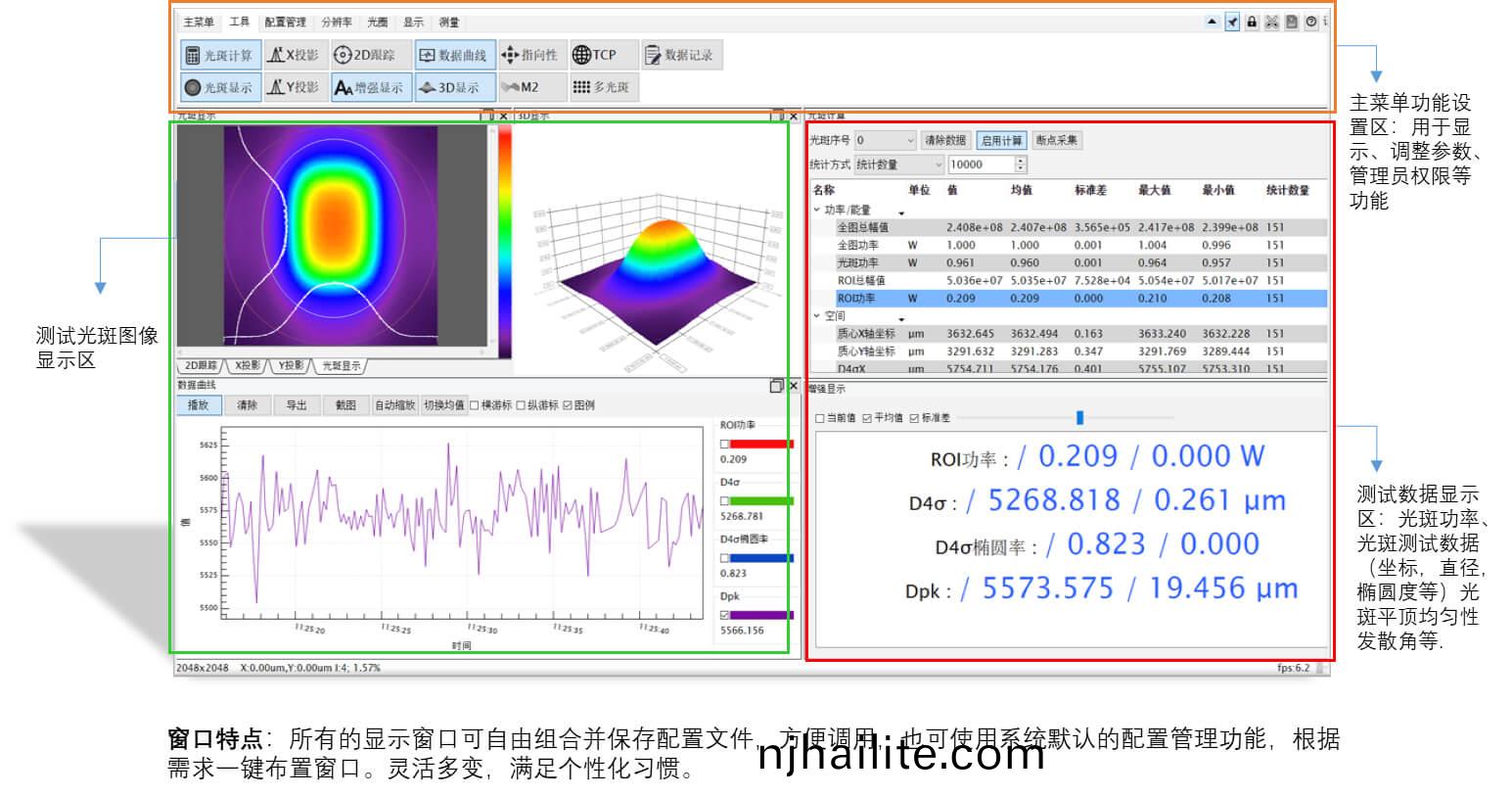Check the 当前值 current value checkbox

(820, 418)
